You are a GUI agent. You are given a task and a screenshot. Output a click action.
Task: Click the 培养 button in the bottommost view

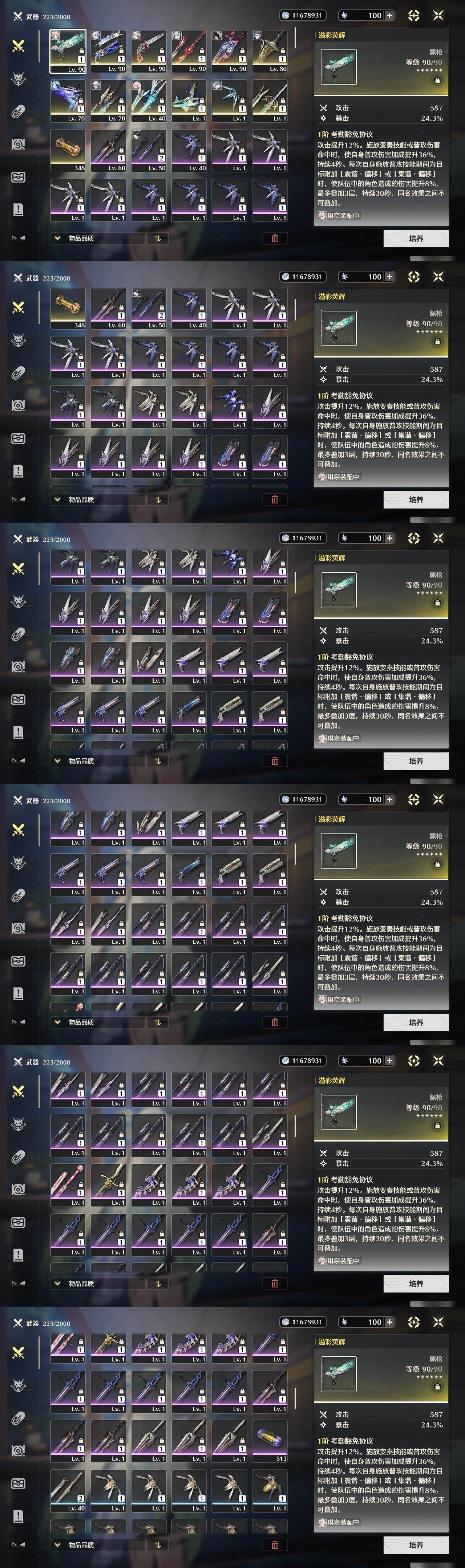(416, 1545)
